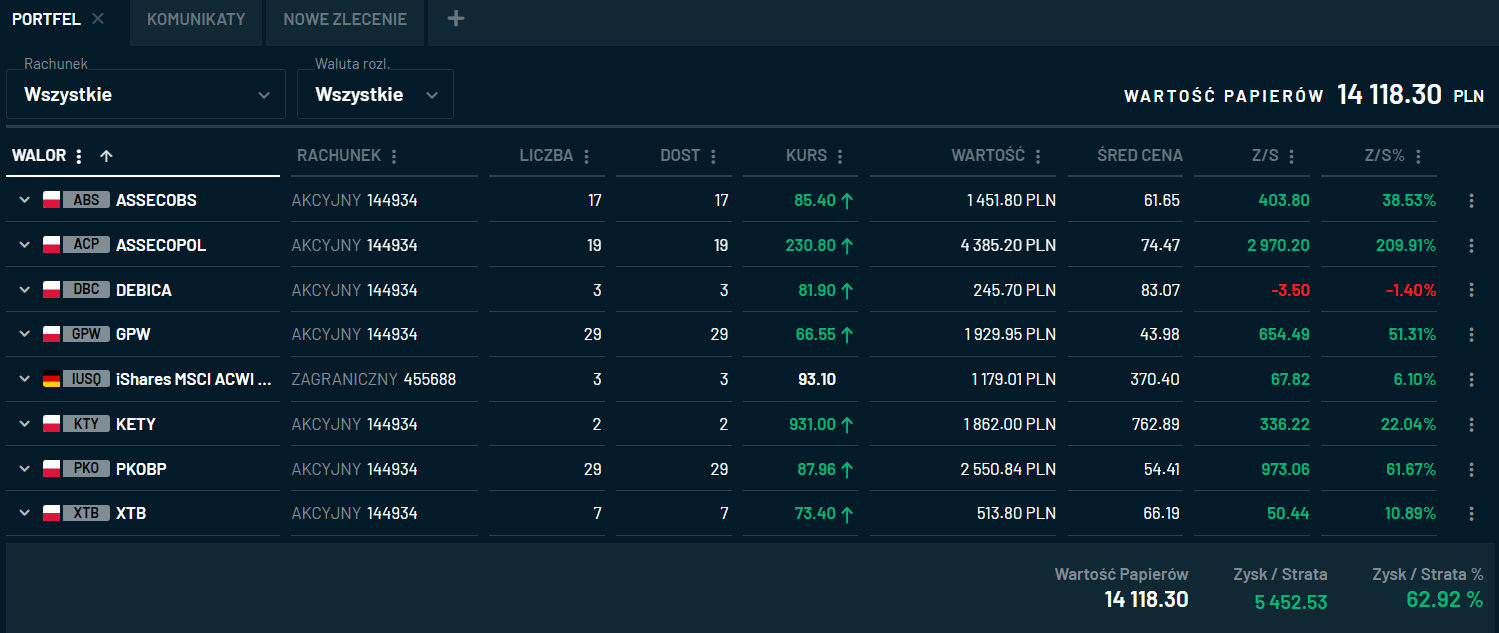This screenshot has height=633, width=1499.
Task: Click the GPW ticker badge
Action: [85, 335]
